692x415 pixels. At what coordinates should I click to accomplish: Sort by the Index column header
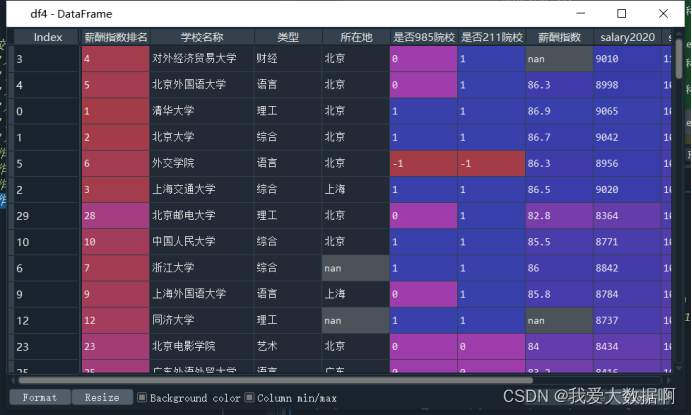pos(48,37)
